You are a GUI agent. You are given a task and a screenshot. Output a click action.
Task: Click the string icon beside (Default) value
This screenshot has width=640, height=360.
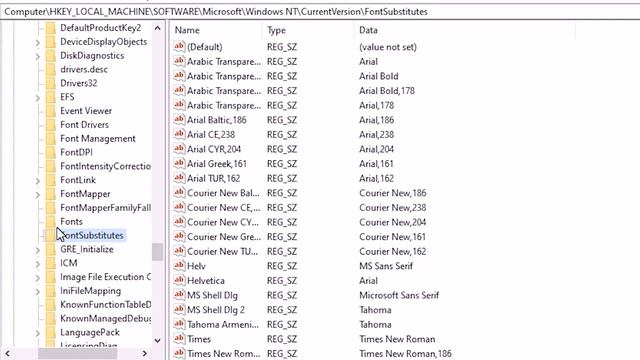[x=179, y=47]
